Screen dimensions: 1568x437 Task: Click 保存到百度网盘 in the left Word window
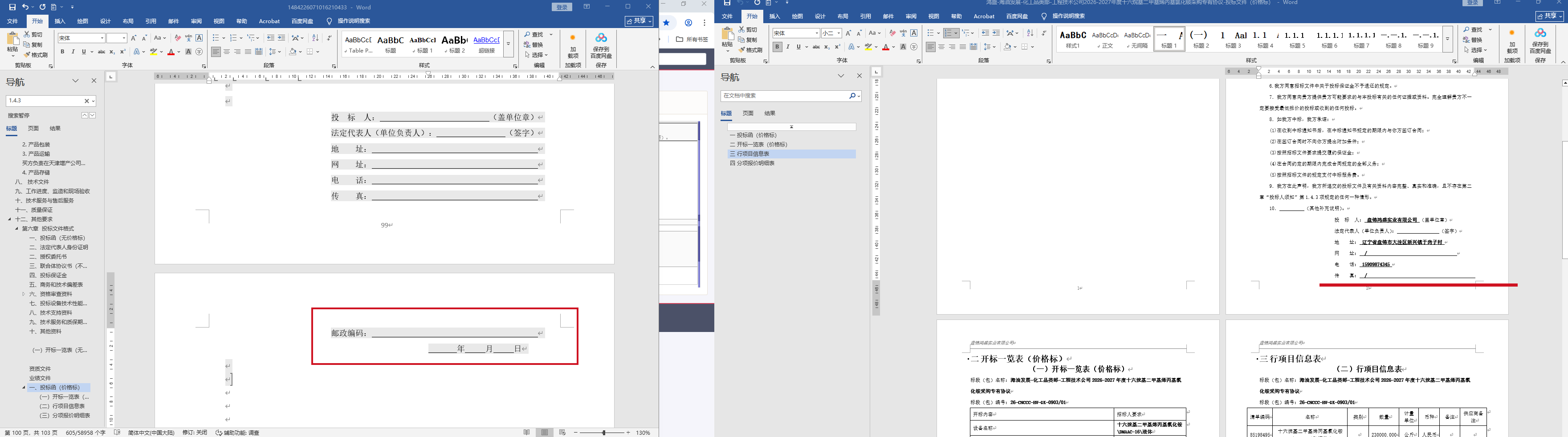[601, 46]
